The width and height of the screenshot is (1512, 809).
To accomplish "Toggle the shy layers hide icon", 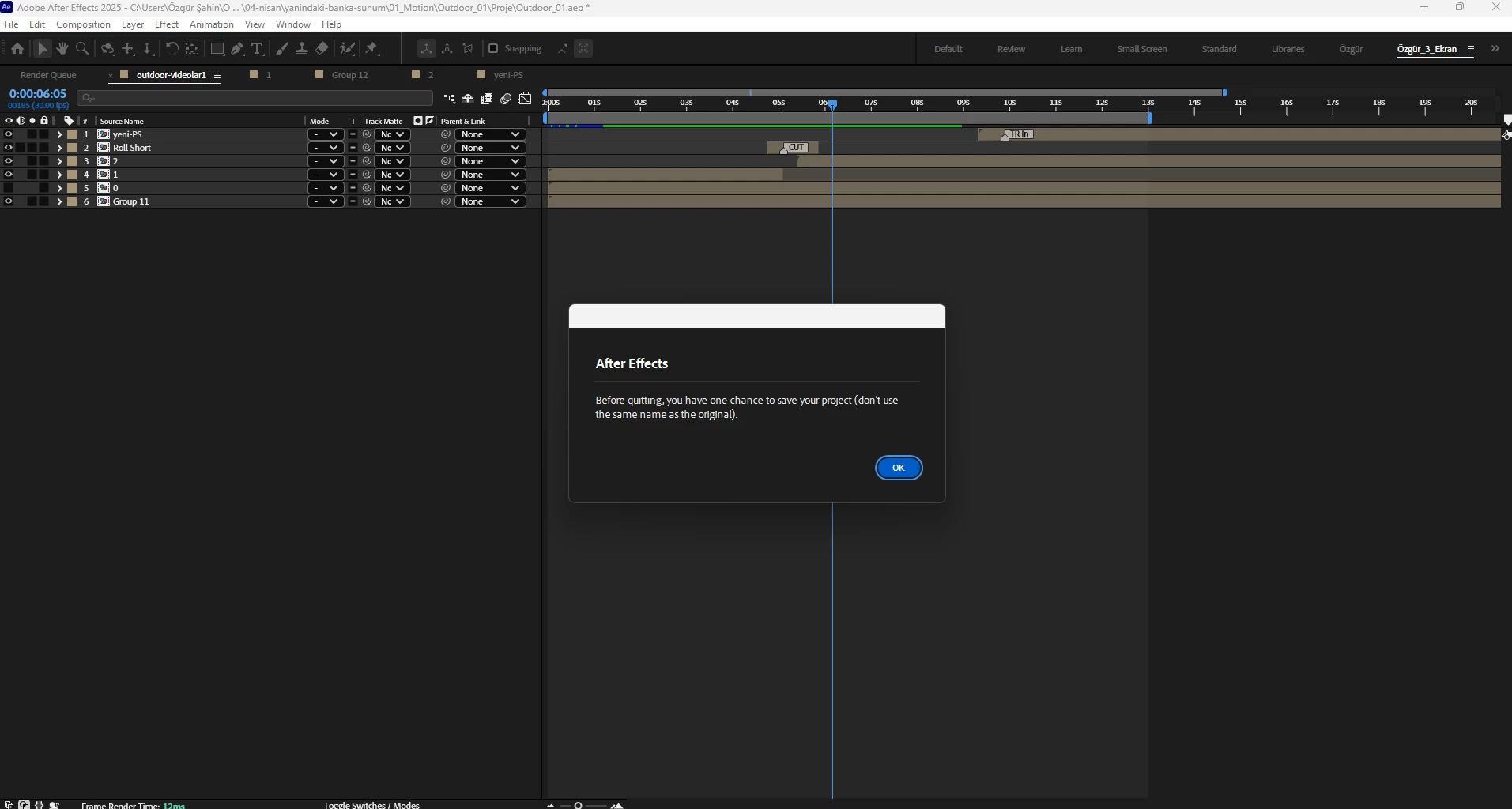I will coord(468,99).
